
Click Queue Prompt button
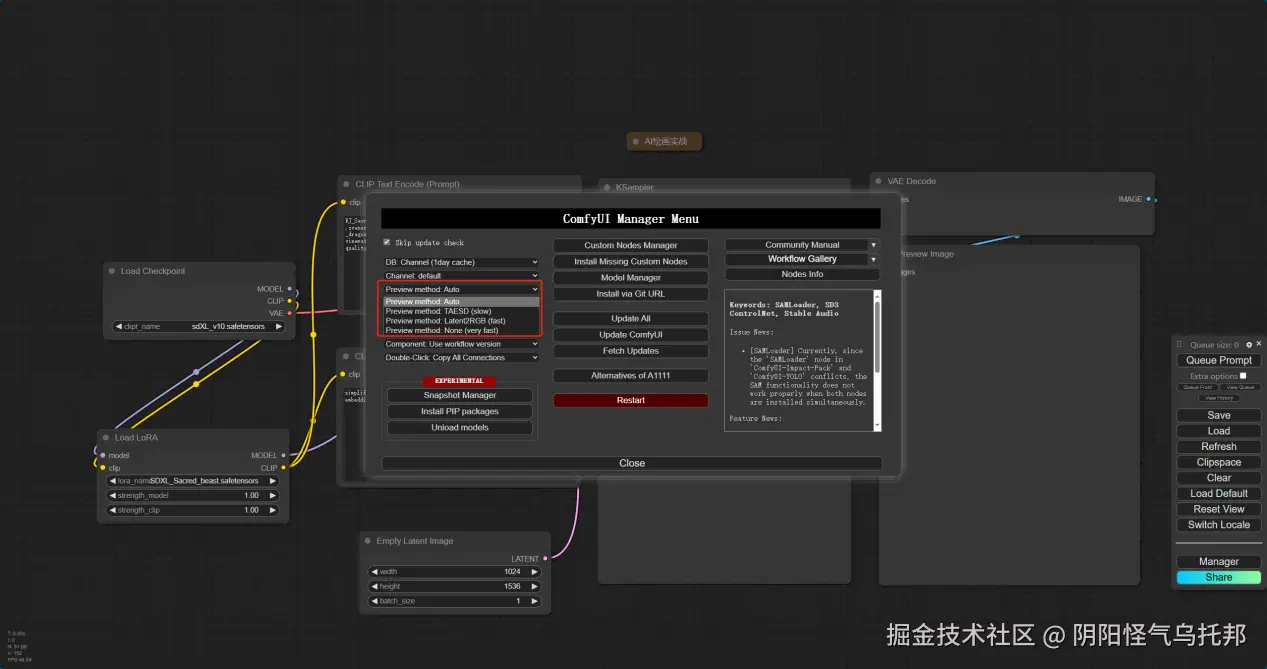click(1219, 360)
